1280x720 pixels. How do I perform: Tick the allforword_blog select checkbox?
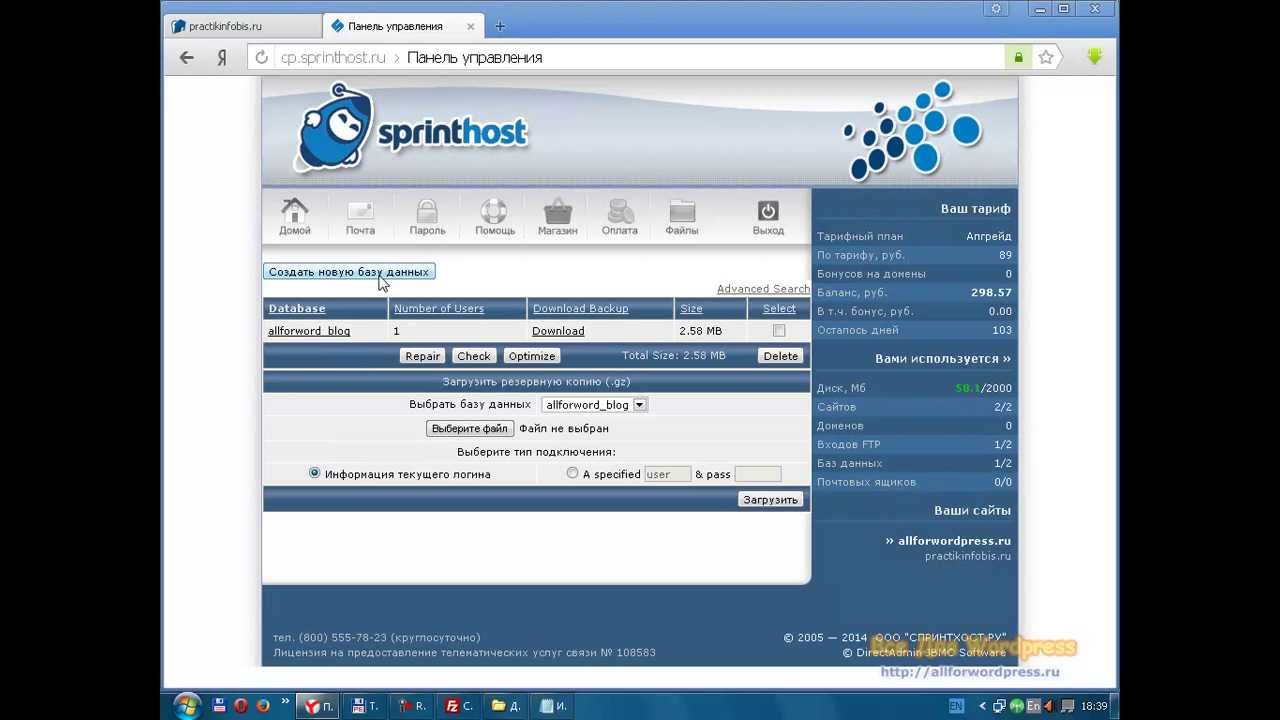tap(779, 331)
